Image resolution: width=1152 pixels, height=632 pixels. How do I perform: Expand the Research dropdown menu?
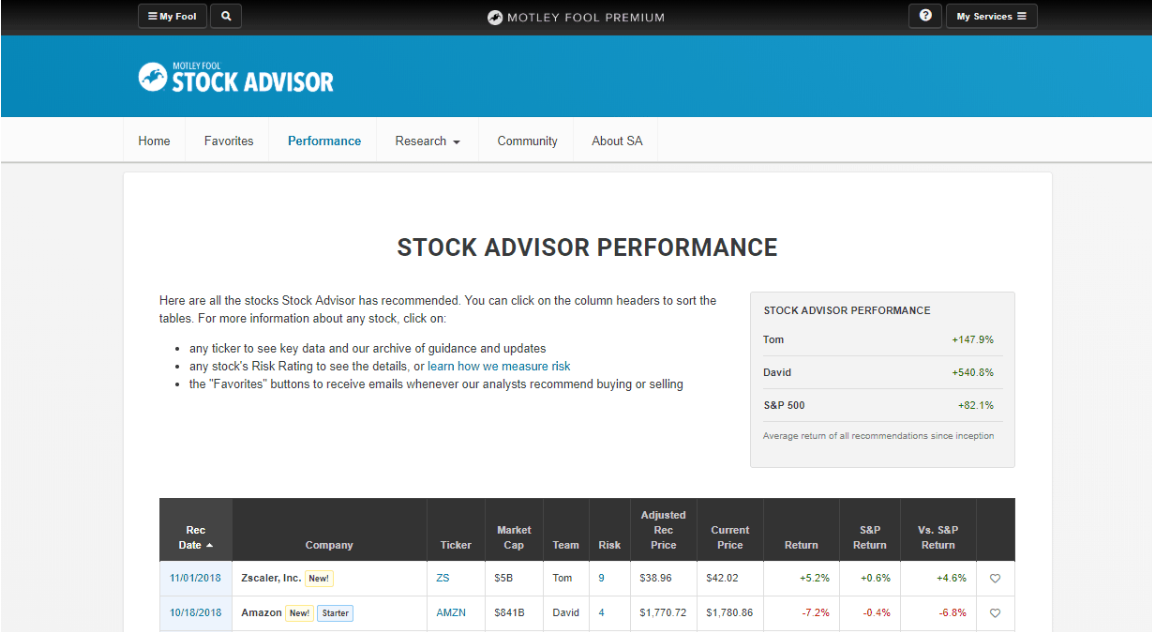click(428, 140)
